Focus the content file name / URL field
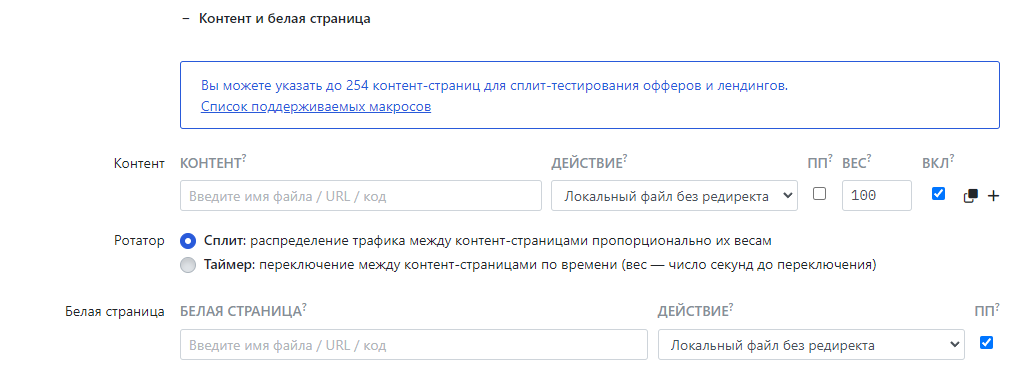The width and height of the screenshot is (1012, 381). [361, 196]
